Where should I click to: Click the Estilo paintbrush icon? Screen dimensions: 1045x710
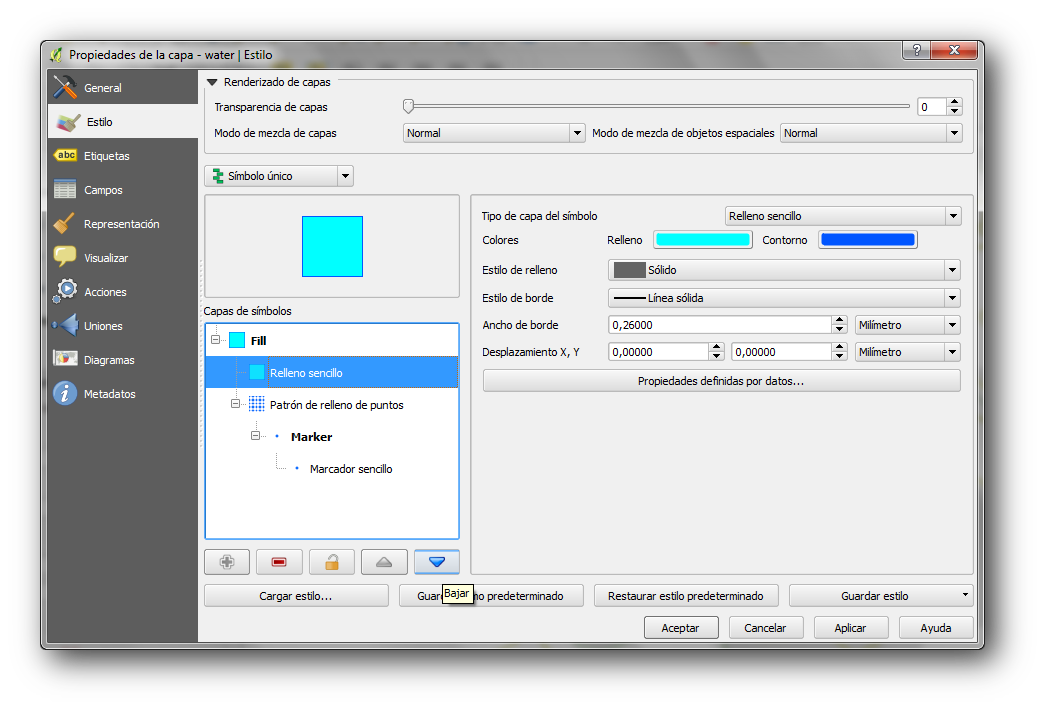[x=68, y=122]
